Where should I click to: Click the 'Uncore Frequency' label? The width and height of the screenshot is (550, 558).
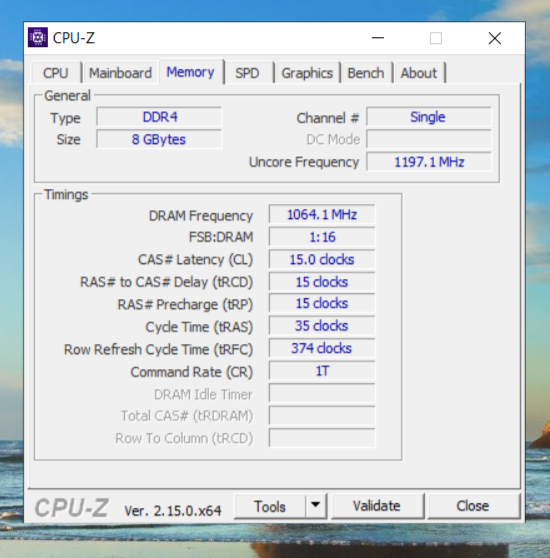[304, 162]
